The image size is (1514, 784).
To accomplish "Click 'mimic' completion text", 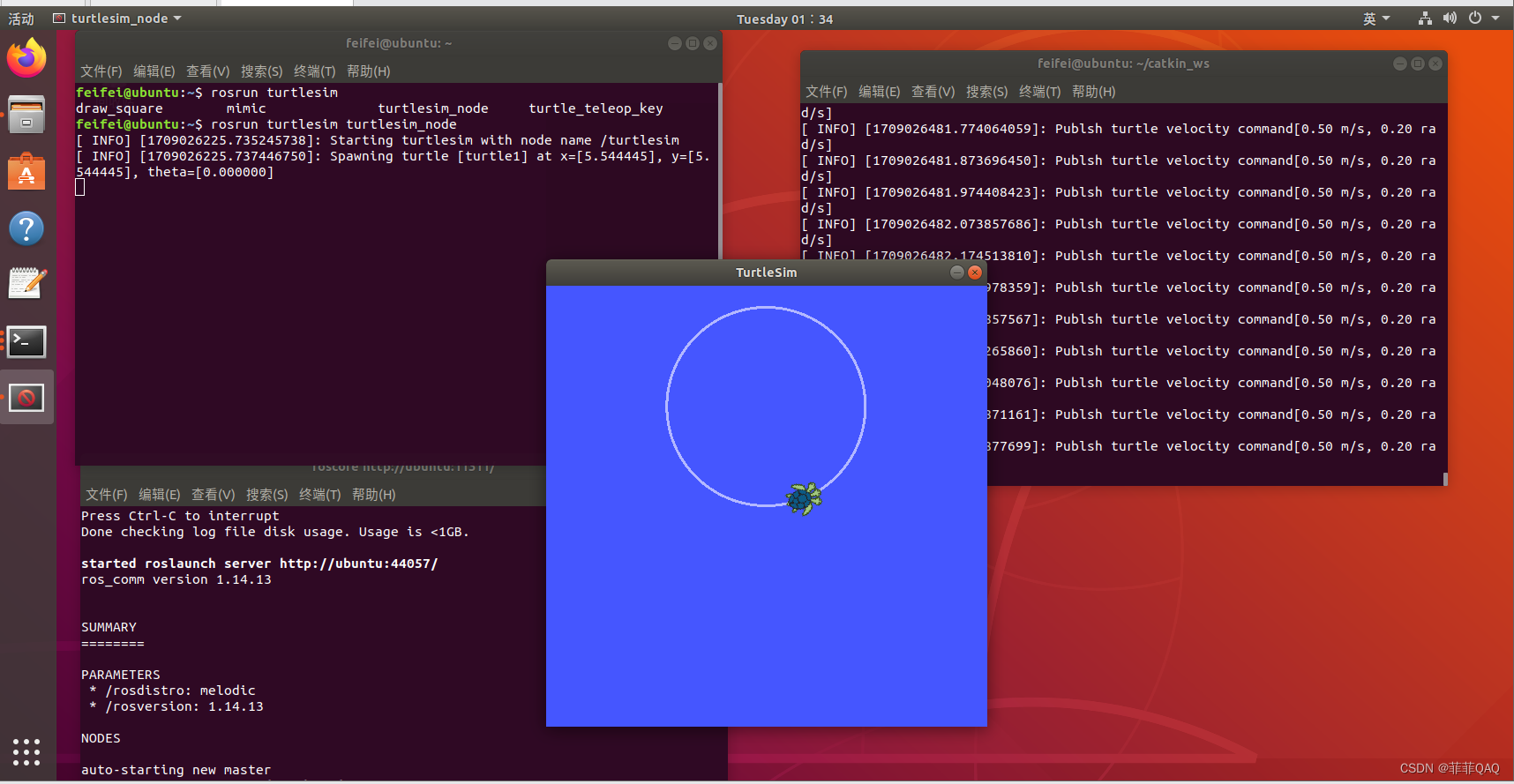I will click(x=246, y=108).
